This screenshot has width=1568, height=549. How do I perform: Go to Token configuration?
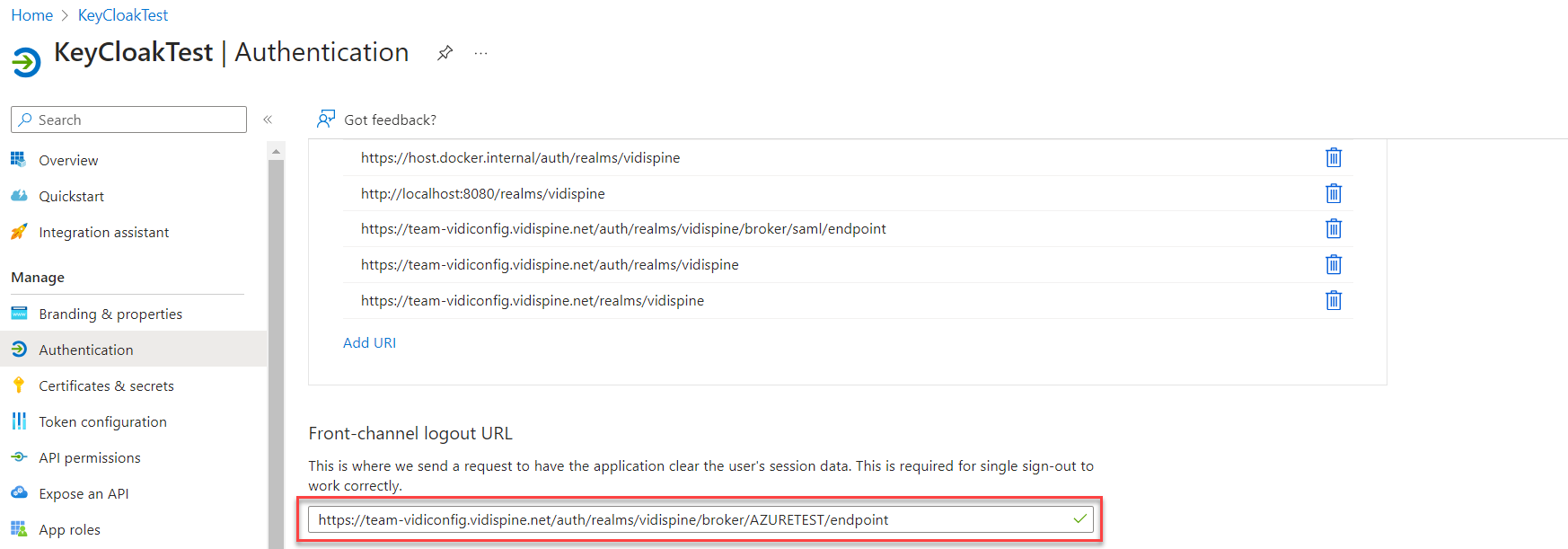pyautogui.click(x=102, y=422)
